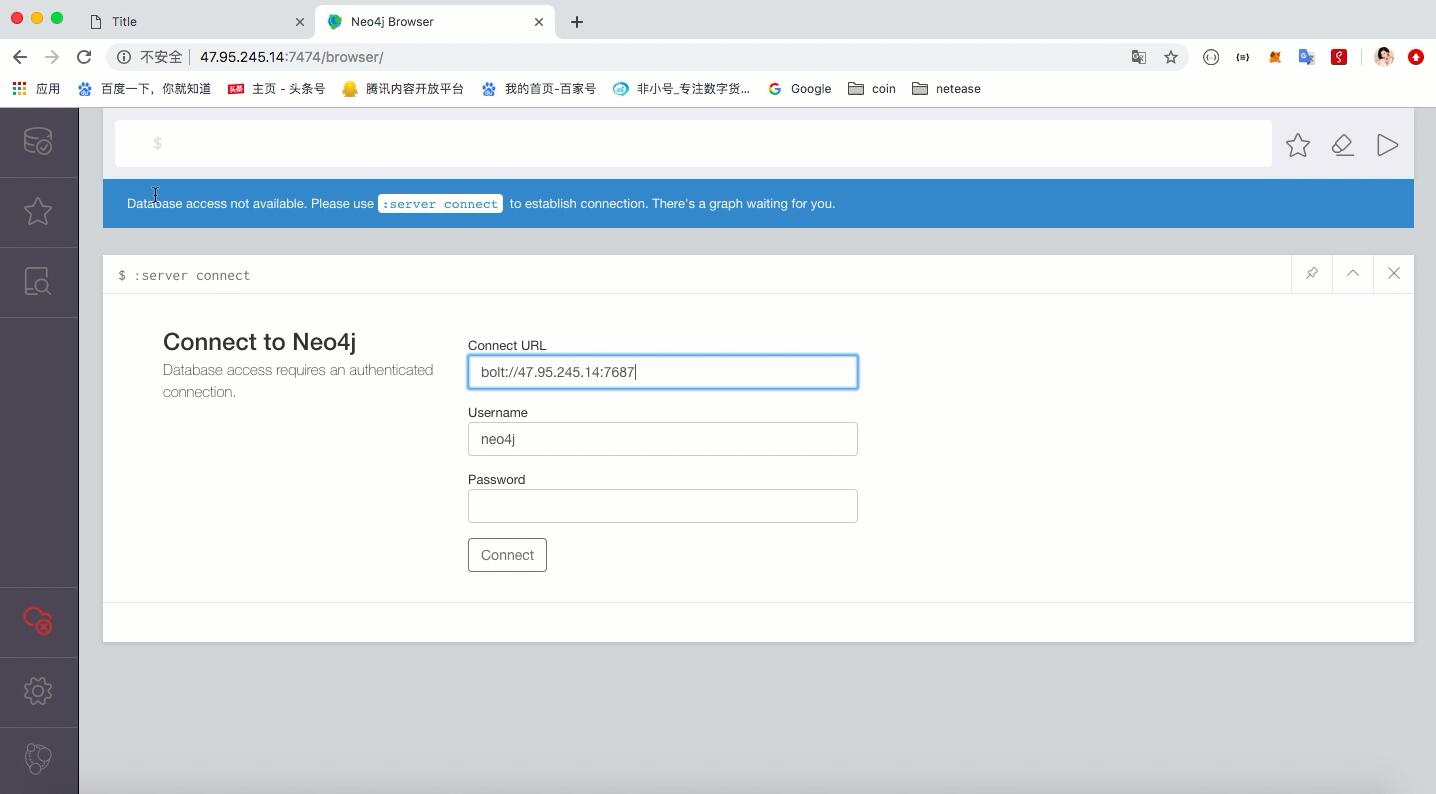Click the not-secure site info icon
This screenshot has width=1436, height=794.
coord(124,57)
